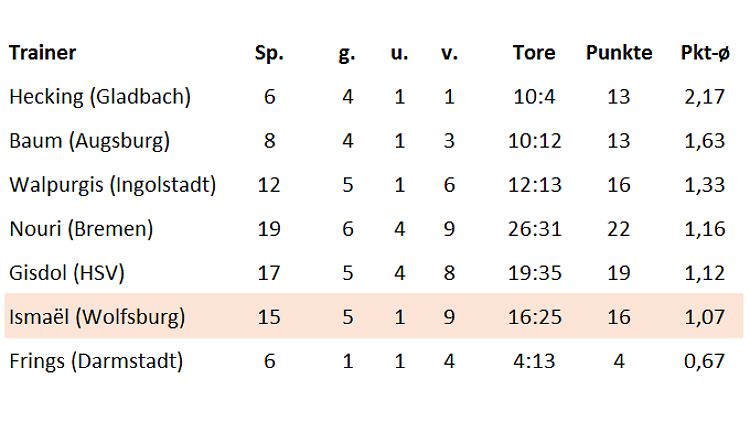750x422 pixels.
Task: Click Ismaël's 1,07 points average
Action: pos(705,317)
